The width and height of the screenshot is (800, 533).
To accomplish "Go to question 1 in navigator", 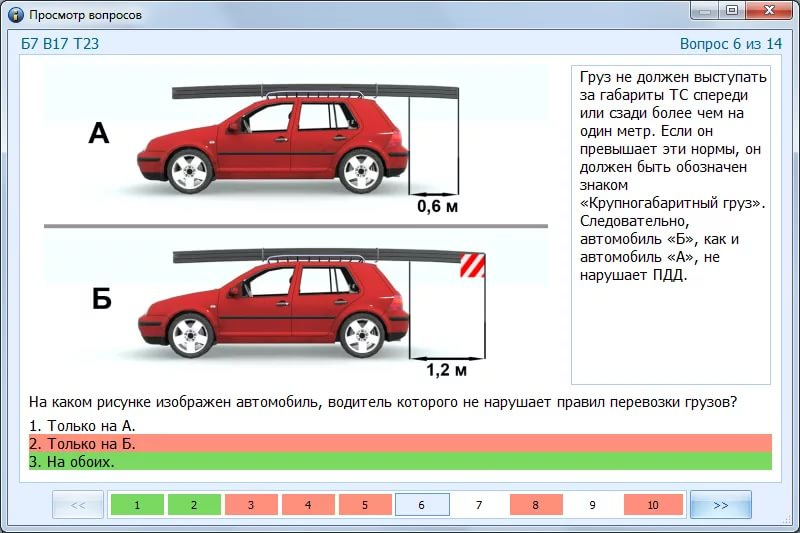I will point(137,505).
